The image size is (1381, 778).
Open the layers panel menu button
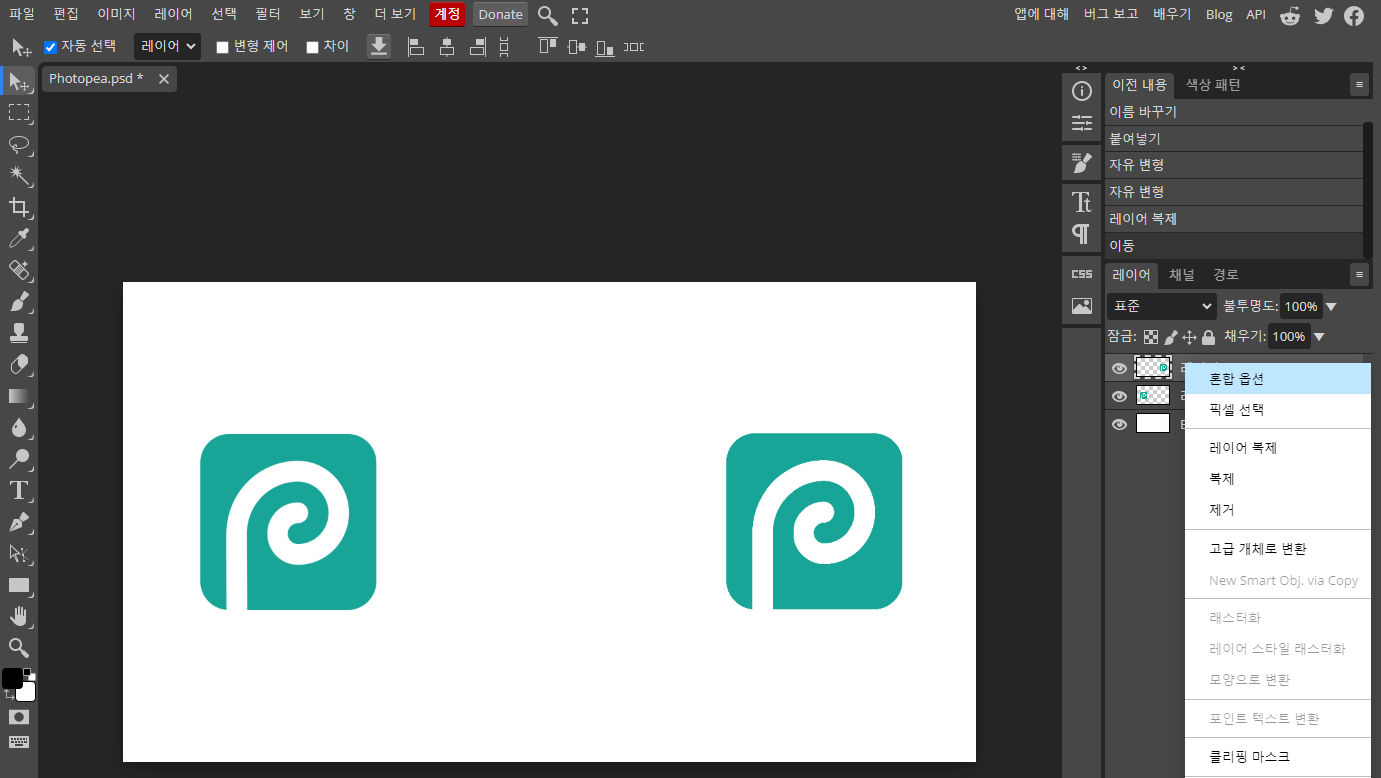1359,274
